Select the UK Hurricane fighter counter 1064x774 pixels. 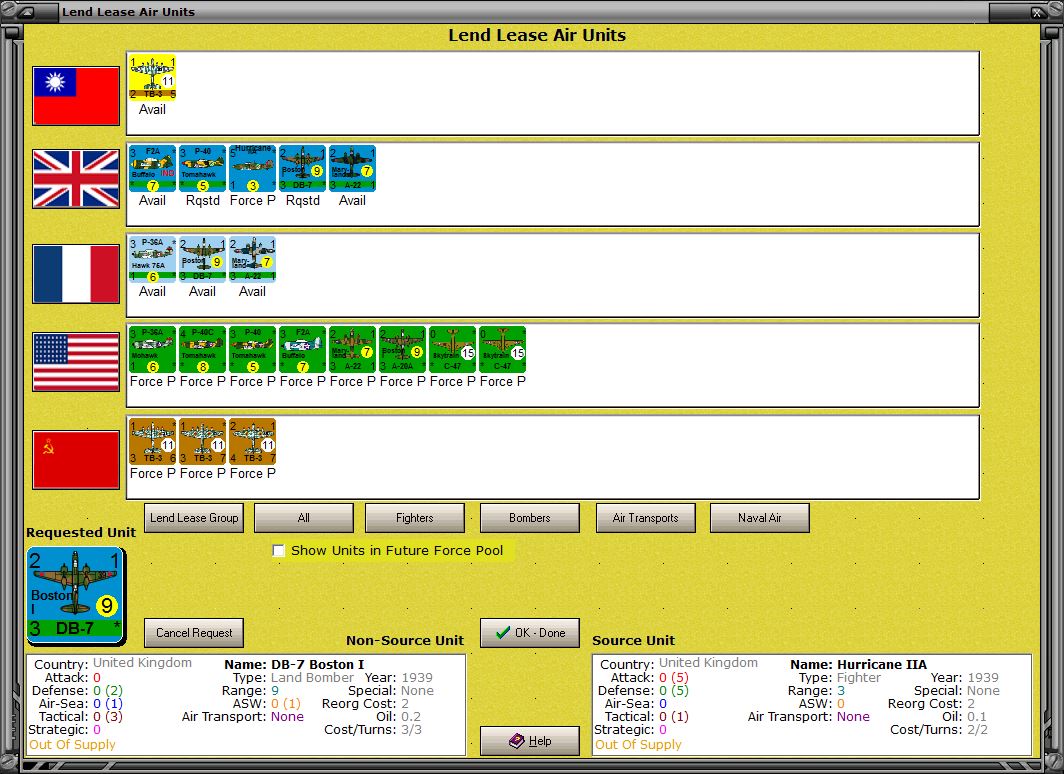252,168
